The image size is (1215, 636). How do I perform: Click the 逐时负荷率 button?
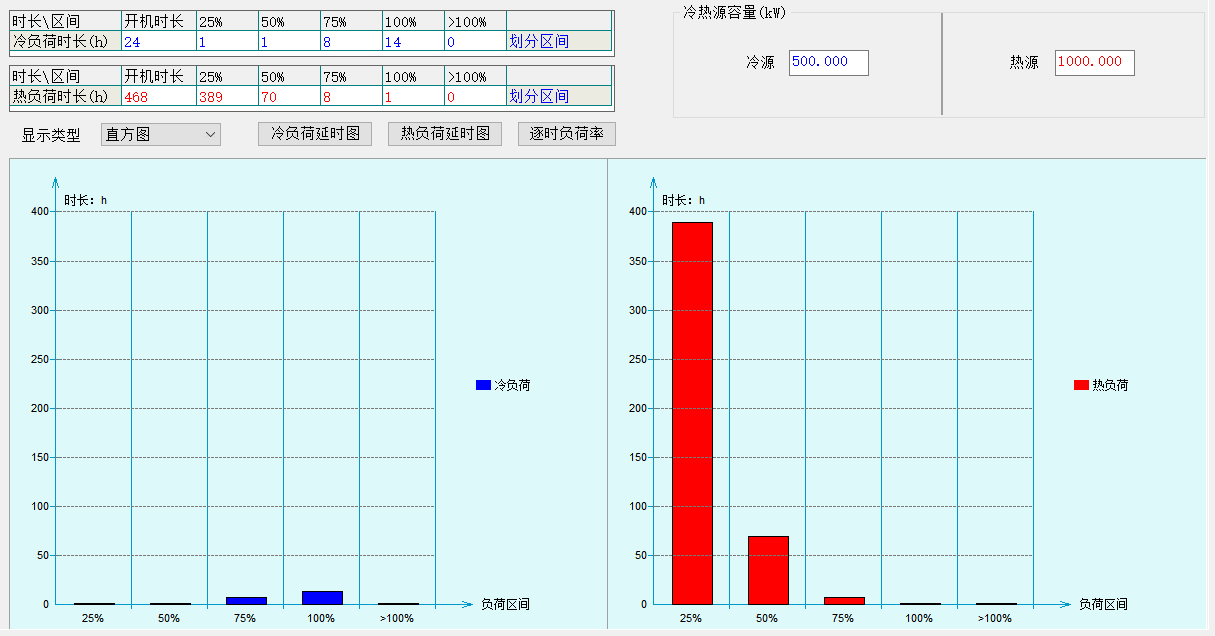pyautogui.click(x=566, y=134)
